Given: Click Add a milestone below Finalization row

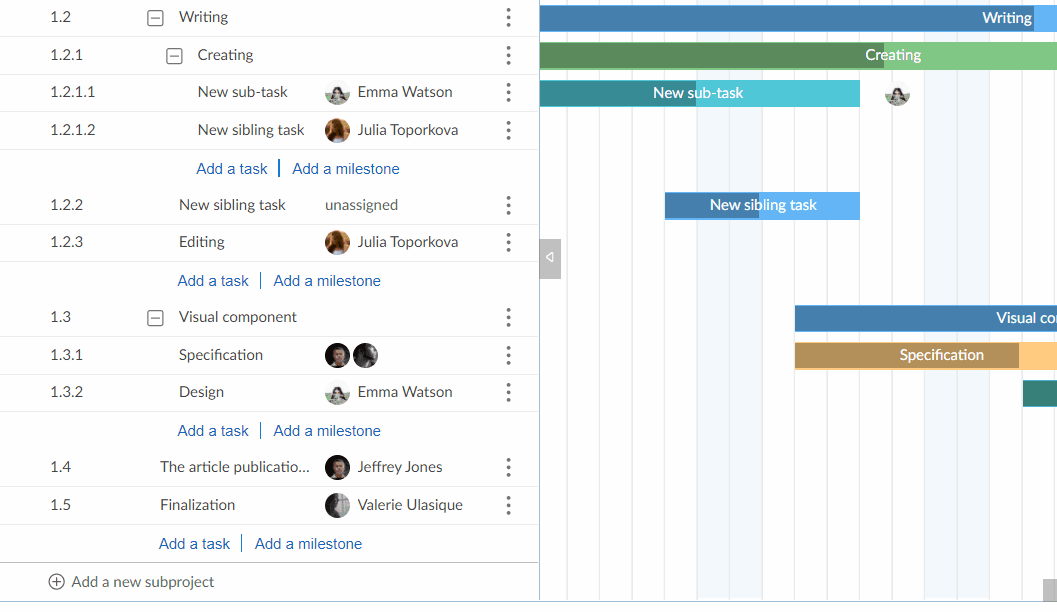Looking at the screenshot, I should [308, 544].
